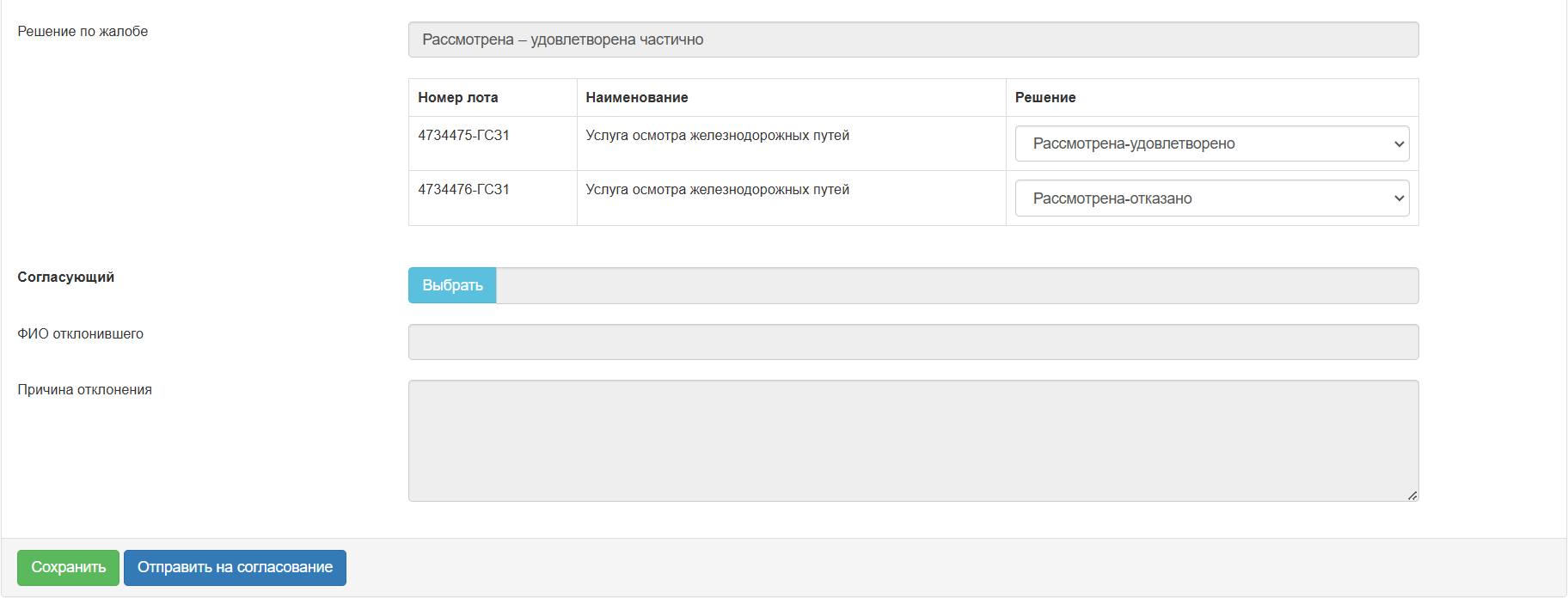Screen dimensions: 1568x598
Task: Click the Решение по жалобе field
Action: (x=913, y=40)
